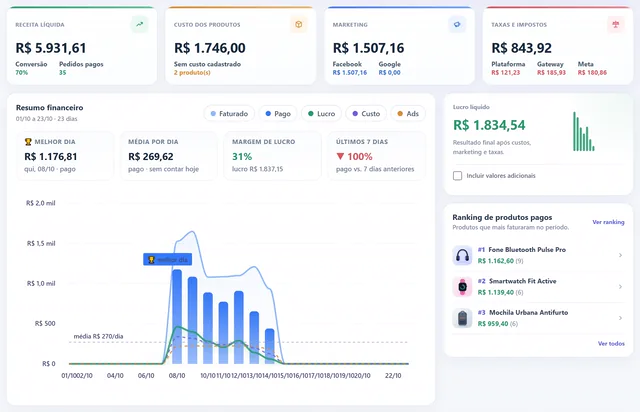Click the Meta R$ 180,86 amount

click(592, 73)
